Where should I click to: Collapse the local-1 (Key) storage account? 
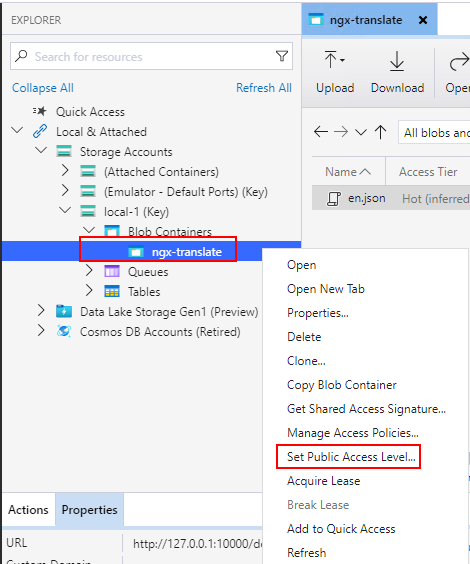65,210
